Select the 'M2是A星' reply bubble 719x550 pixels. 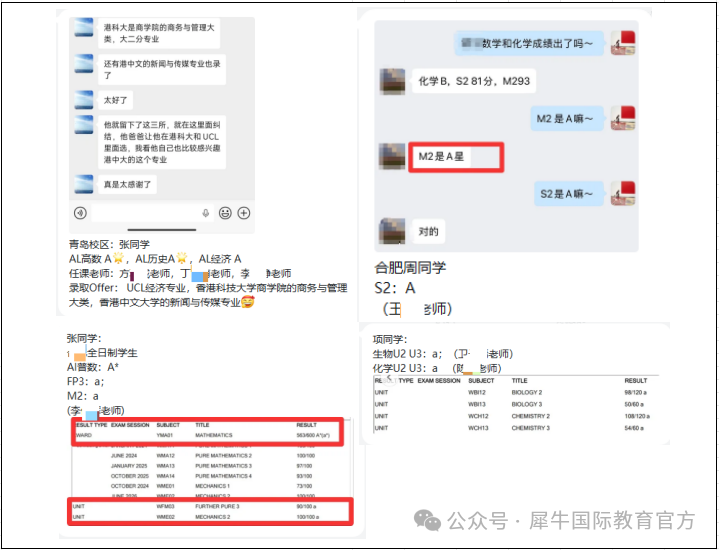444,156
